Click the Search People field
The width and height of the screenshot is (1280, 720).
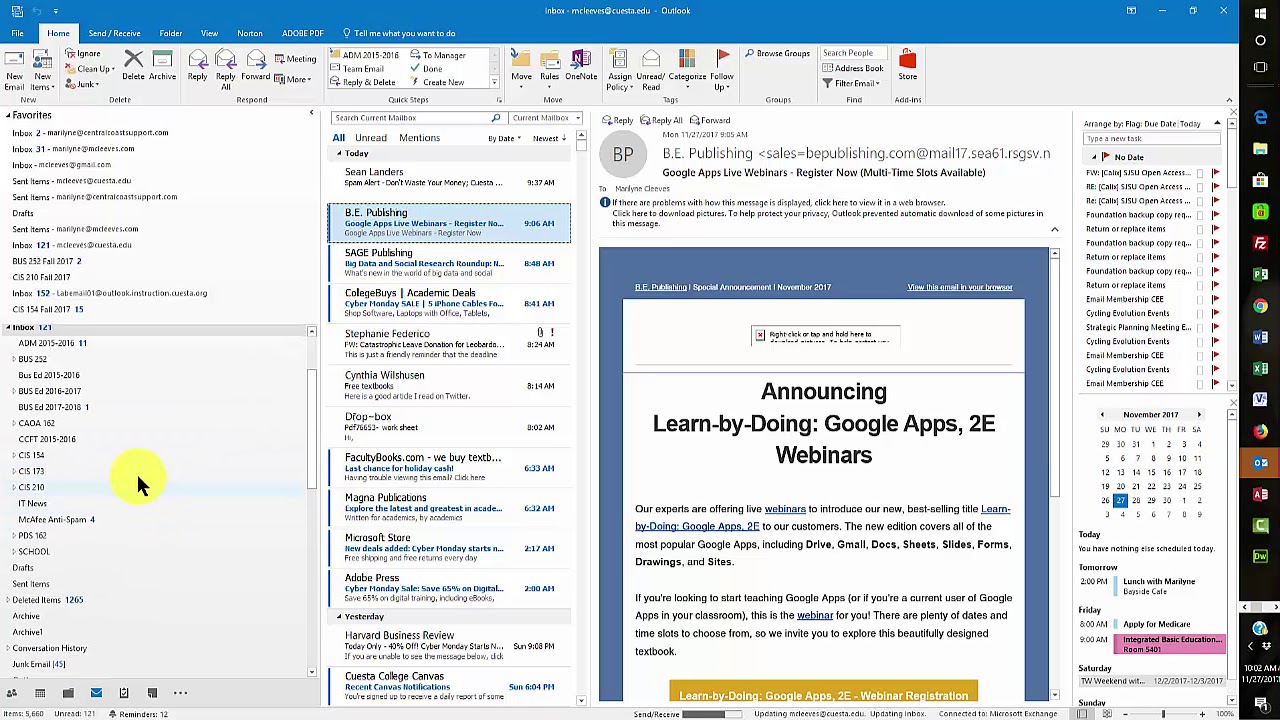[x=853, y=53]
